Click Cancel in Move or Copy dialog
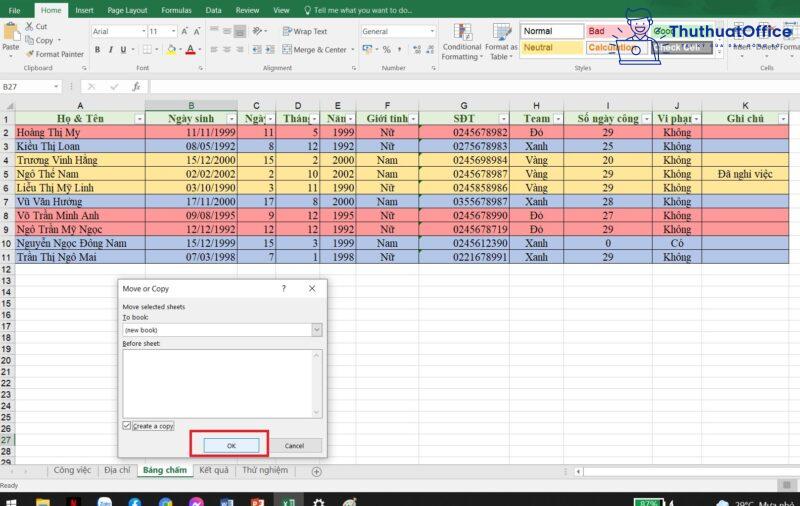Screen dimensions: 800x506 pyautogui.click(x=294, y=445)
